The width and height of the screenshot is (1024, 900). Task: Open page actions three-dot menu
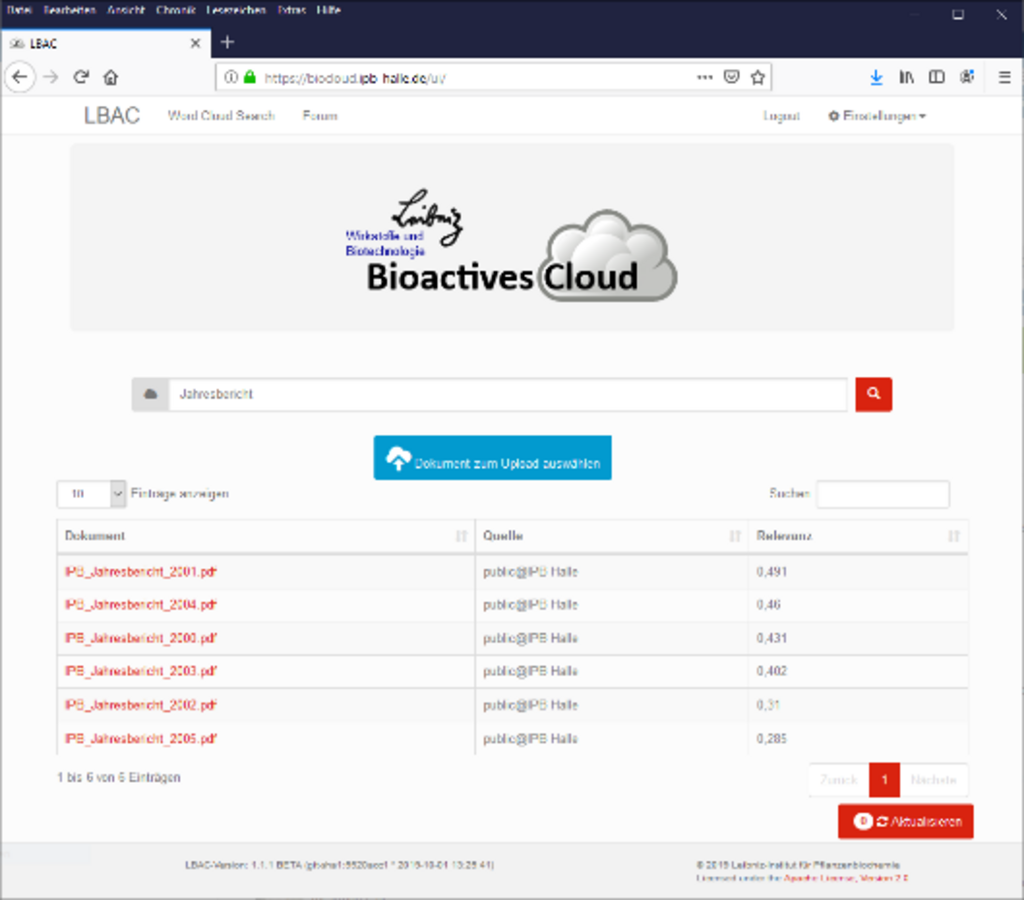[x=705, y=77]
